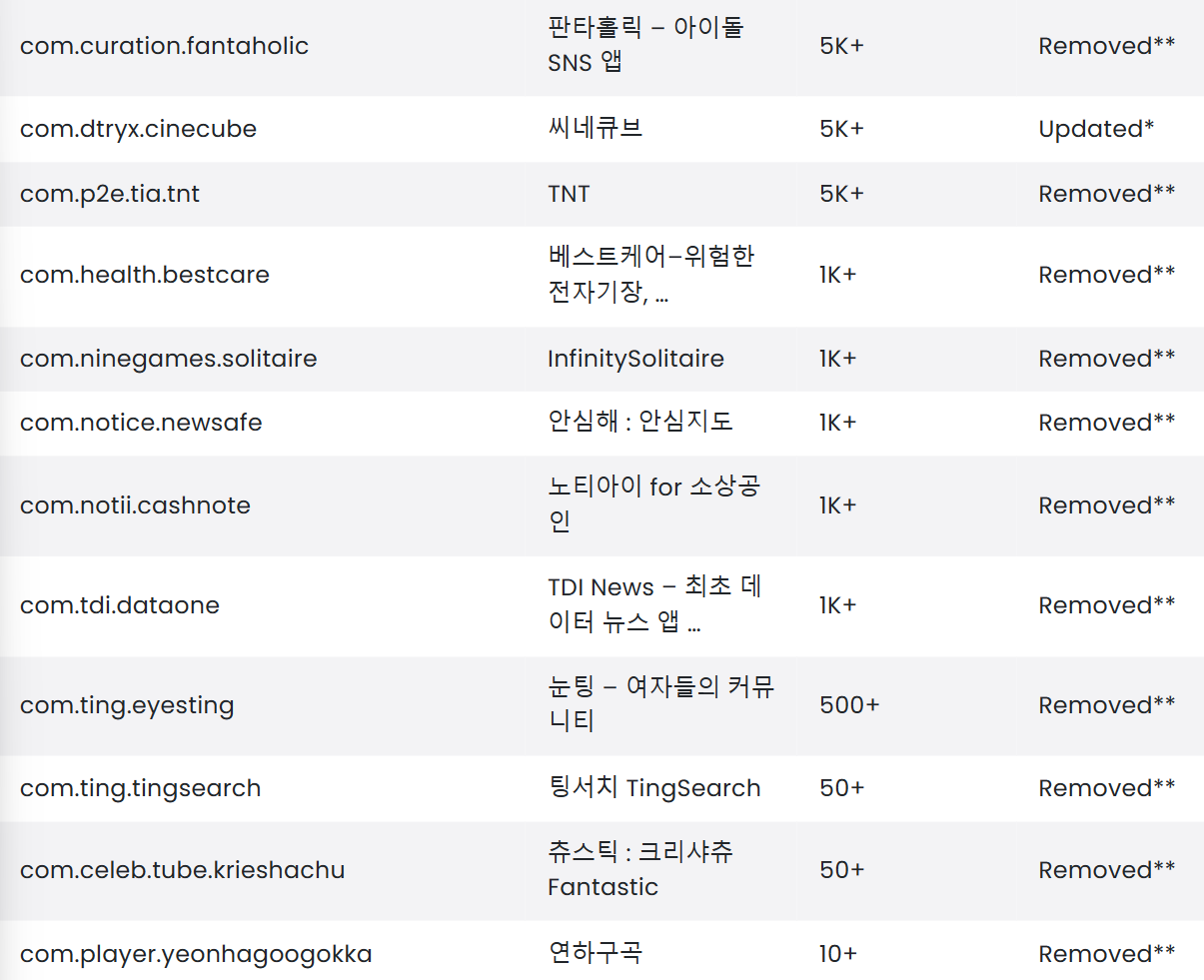Click the 10+ download count cell

click(838, 954)
